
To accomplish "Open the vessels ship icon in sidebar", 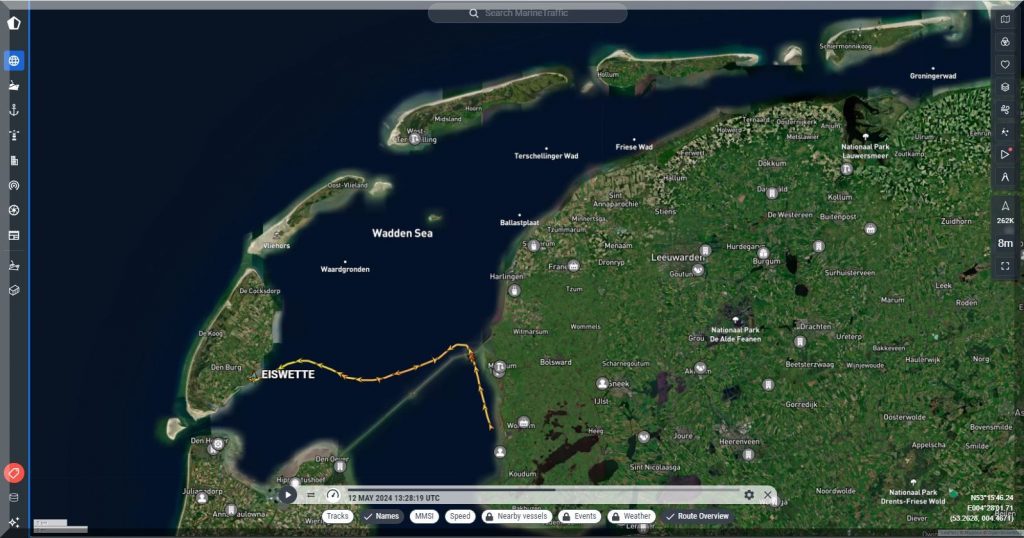I will pos(14,86).
